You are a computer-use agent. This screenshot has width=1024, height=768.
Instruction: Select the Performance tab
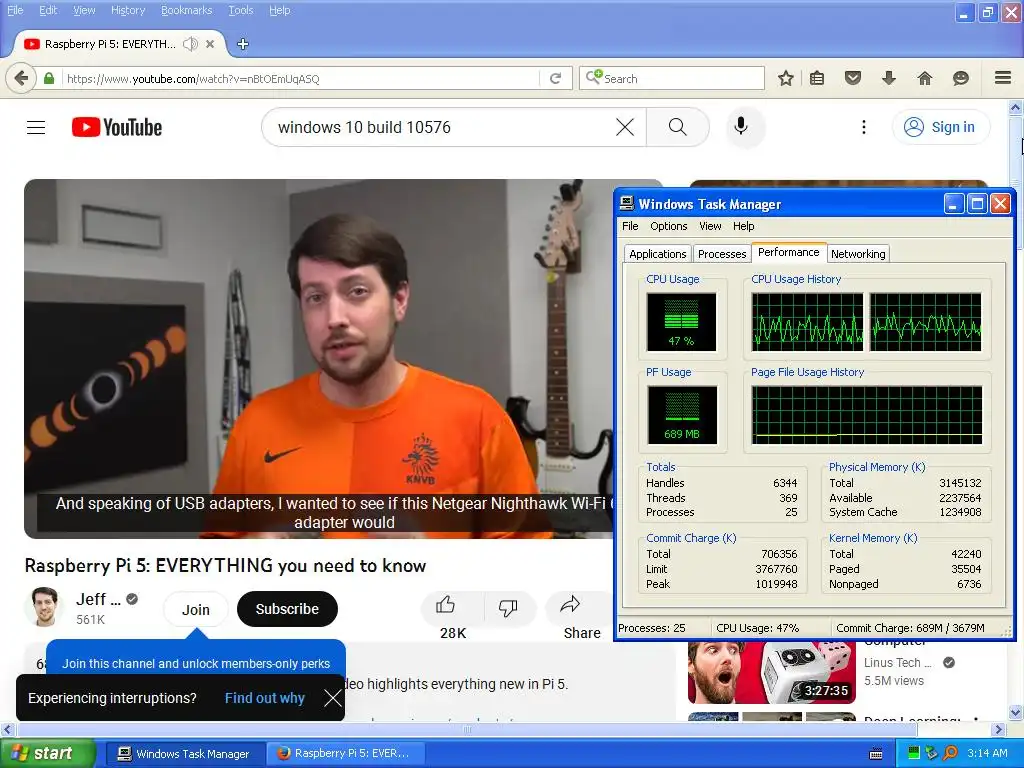pos(788,252)
